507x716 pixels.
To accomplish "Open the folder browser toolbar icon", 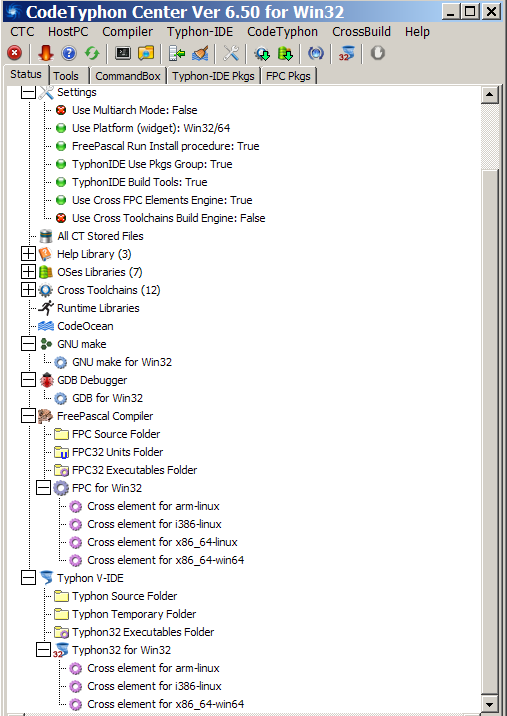I will point(146,53).
